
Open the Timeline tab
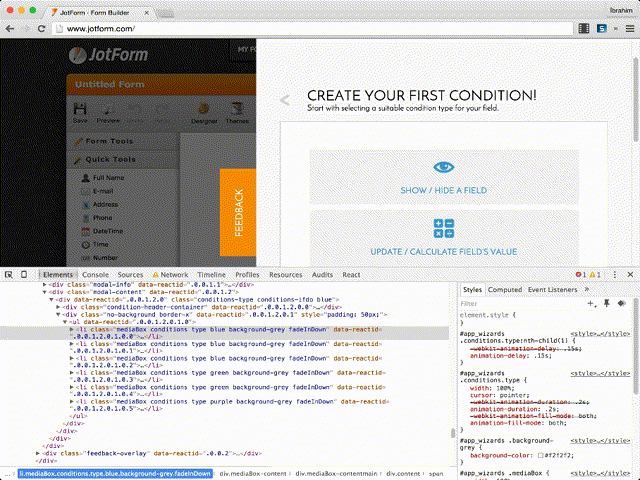click(x=211, y=275)
